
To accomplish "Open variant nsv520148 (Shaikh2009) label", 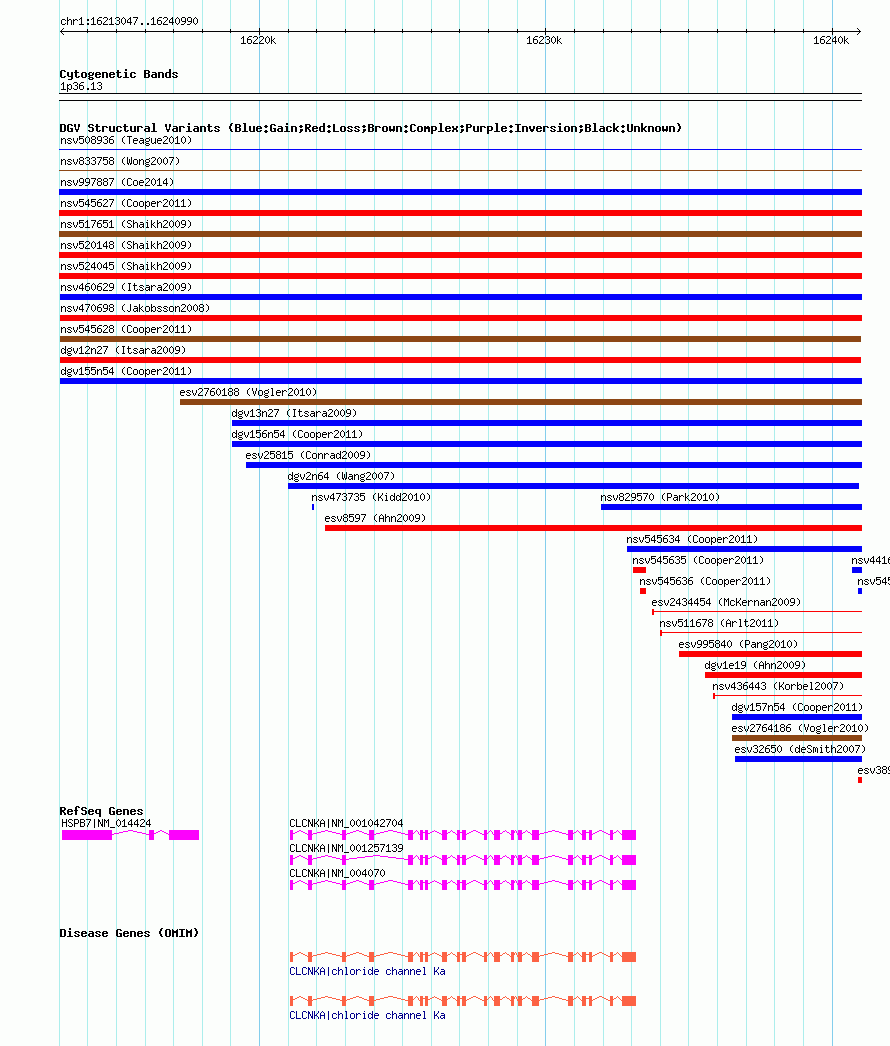I will click(x=126, y=245).
